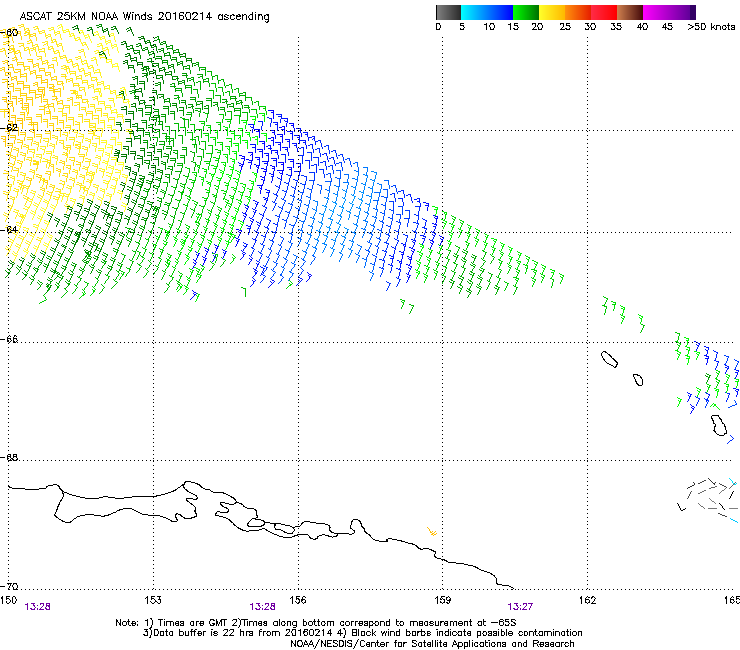Click the latitude label '-62'

coord(9,128)
